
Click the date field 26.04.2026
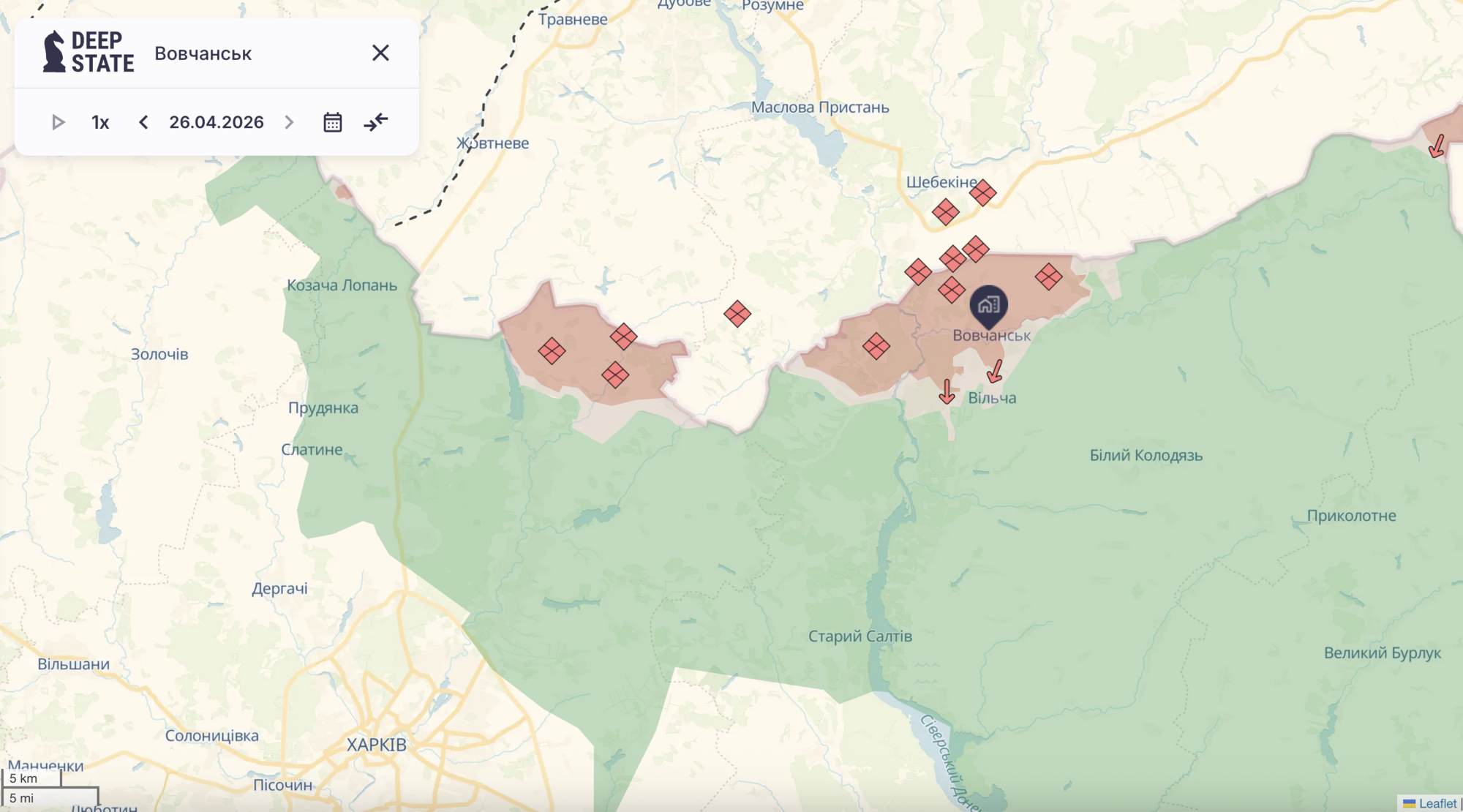[217, 122]
